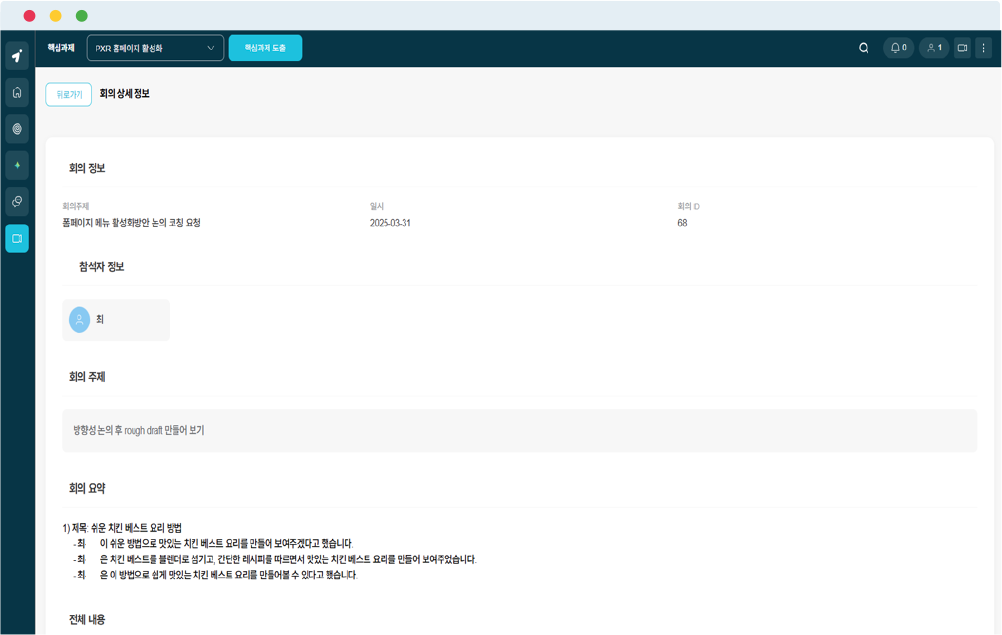Image resolution: width=1002 pixels, height=635 pixels.
Task: Click the 핵심과제 label in header
Action: 61,48
